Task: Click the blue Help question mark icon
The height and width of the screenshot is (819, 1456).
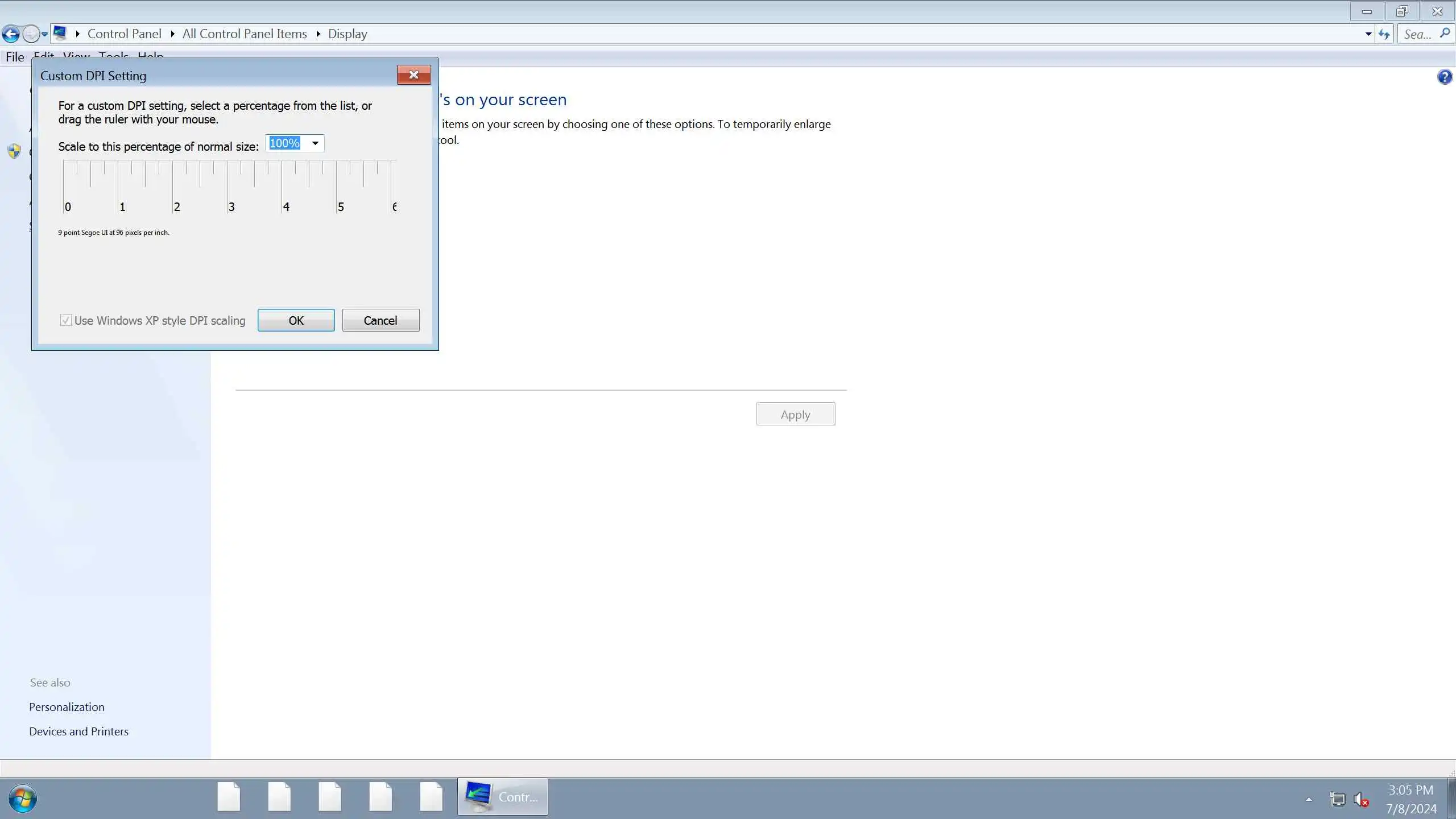Action: (x=1444, y=77)
